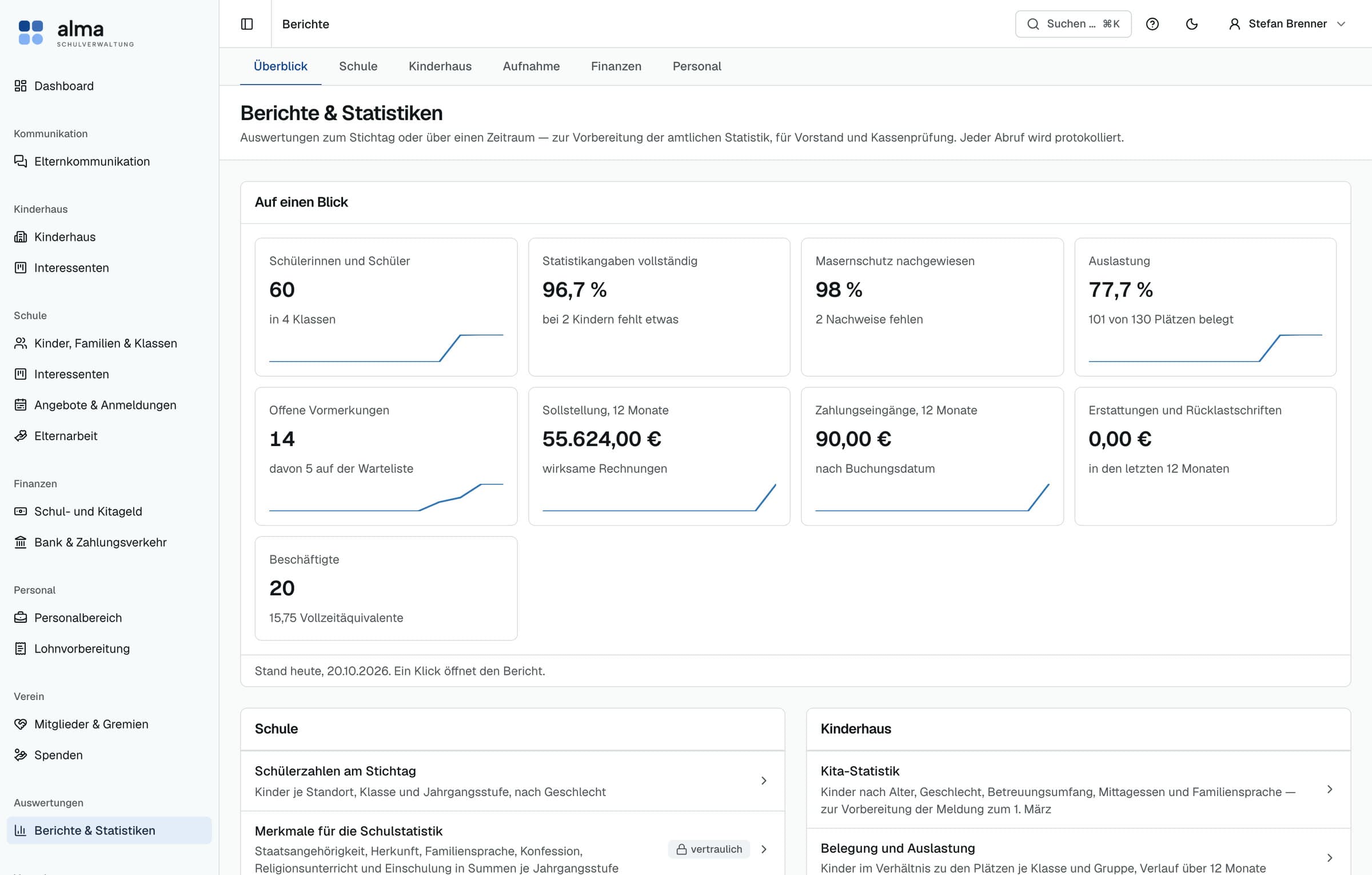The image size is (1372, 875).
Task: Click the Interessenten icon under Kinderhaus
Action: [21, 268]
